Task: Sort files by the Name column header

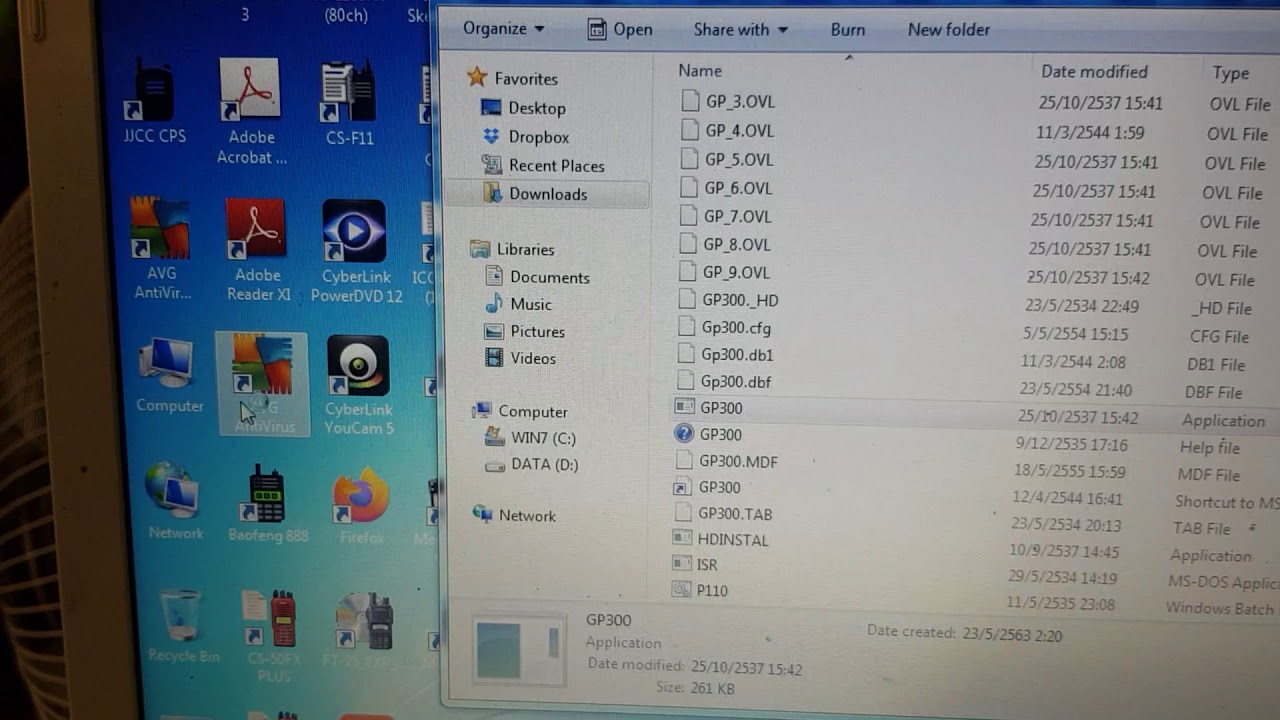Action: tap(700, 70)
